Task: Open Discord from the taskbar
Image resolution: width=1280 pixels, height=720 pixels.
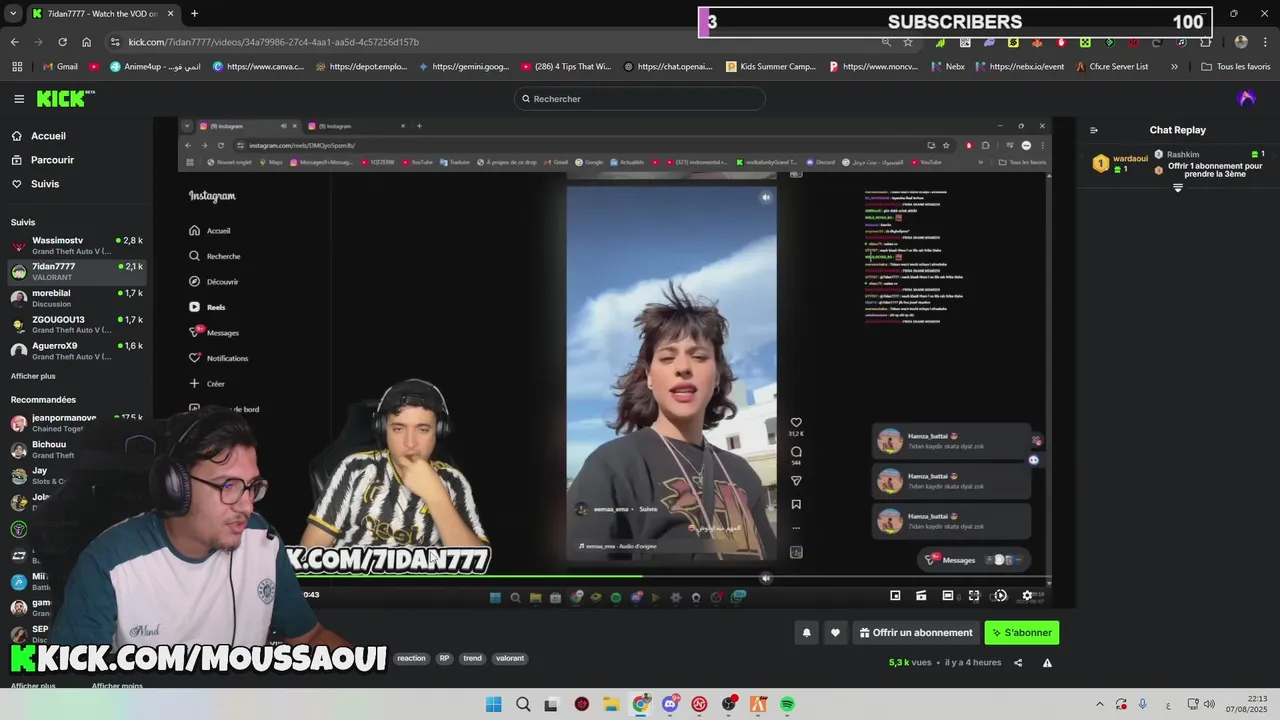Action: click(x=670, y=704)
